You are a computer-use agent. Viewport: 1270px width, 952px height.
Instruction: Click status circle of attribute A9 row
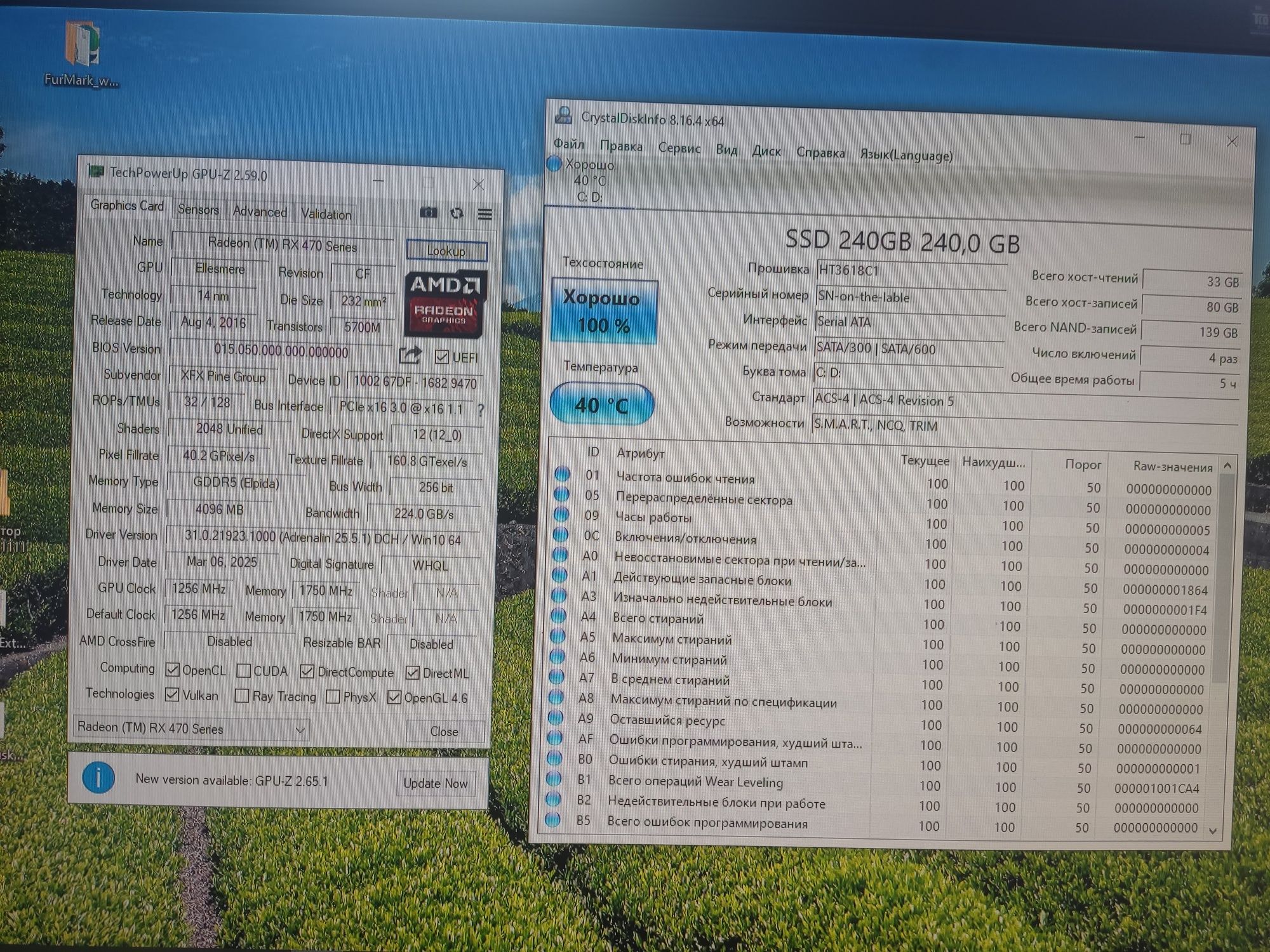pos(556,717)
